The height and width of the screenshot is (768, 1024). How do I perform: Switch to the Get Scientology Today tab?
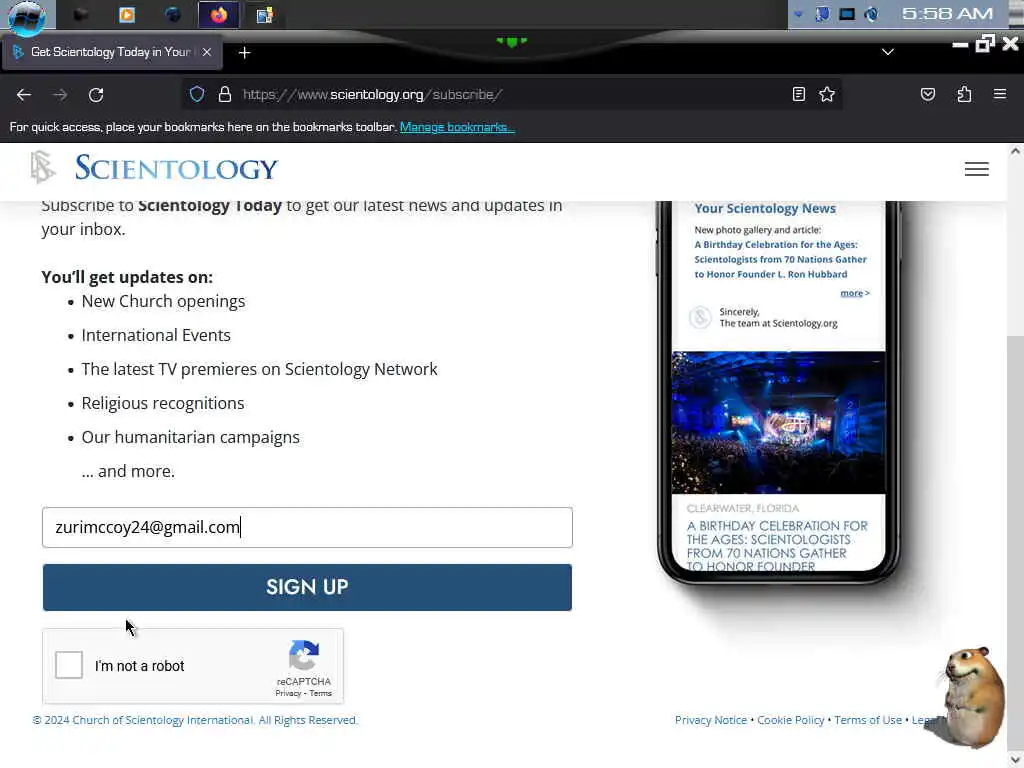(111, 52)
